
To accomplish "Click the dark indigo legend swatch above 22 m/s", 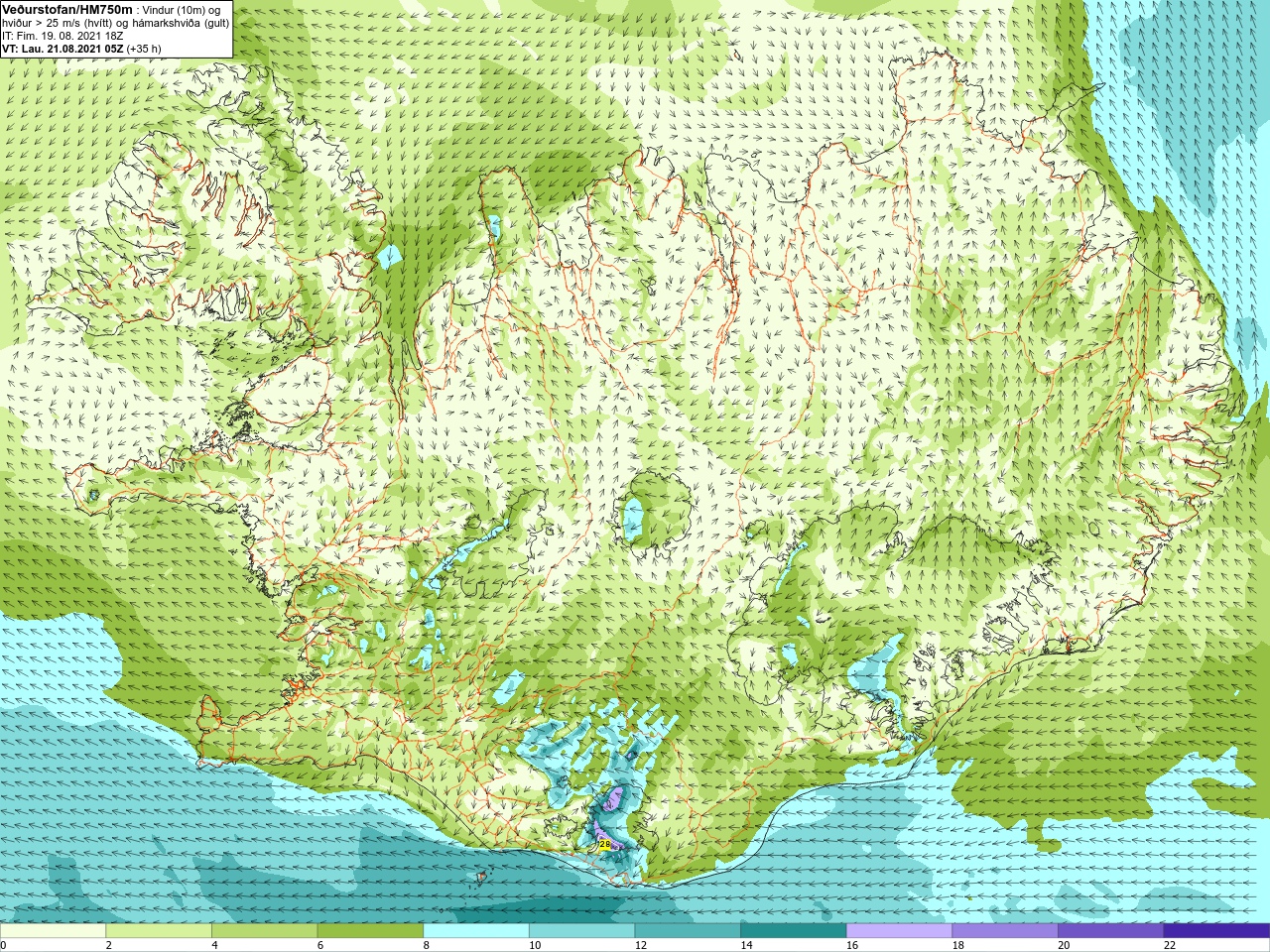I will pos(1216,931).
